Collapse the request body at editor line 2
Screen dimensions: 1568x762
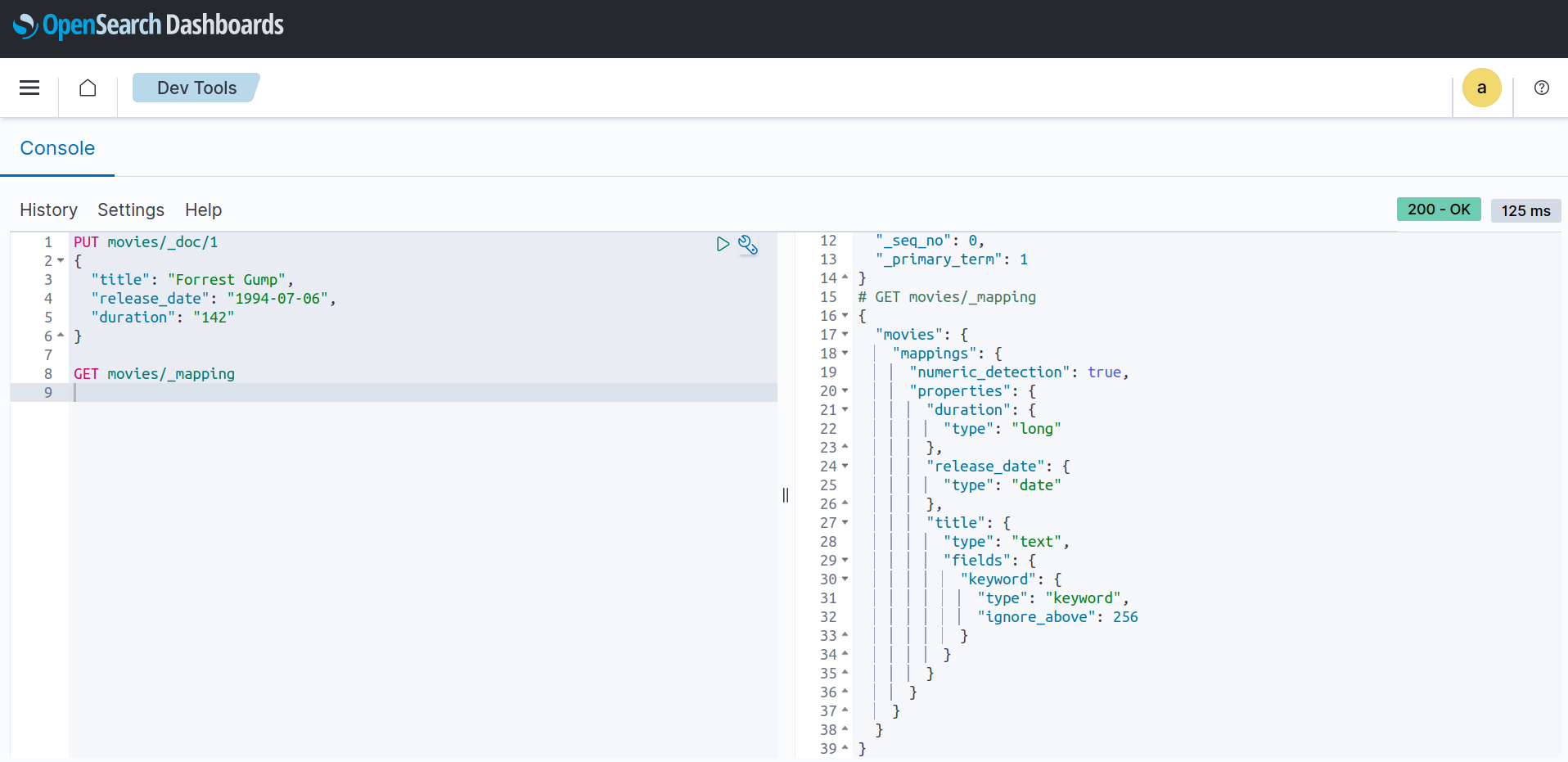(61, 261)
